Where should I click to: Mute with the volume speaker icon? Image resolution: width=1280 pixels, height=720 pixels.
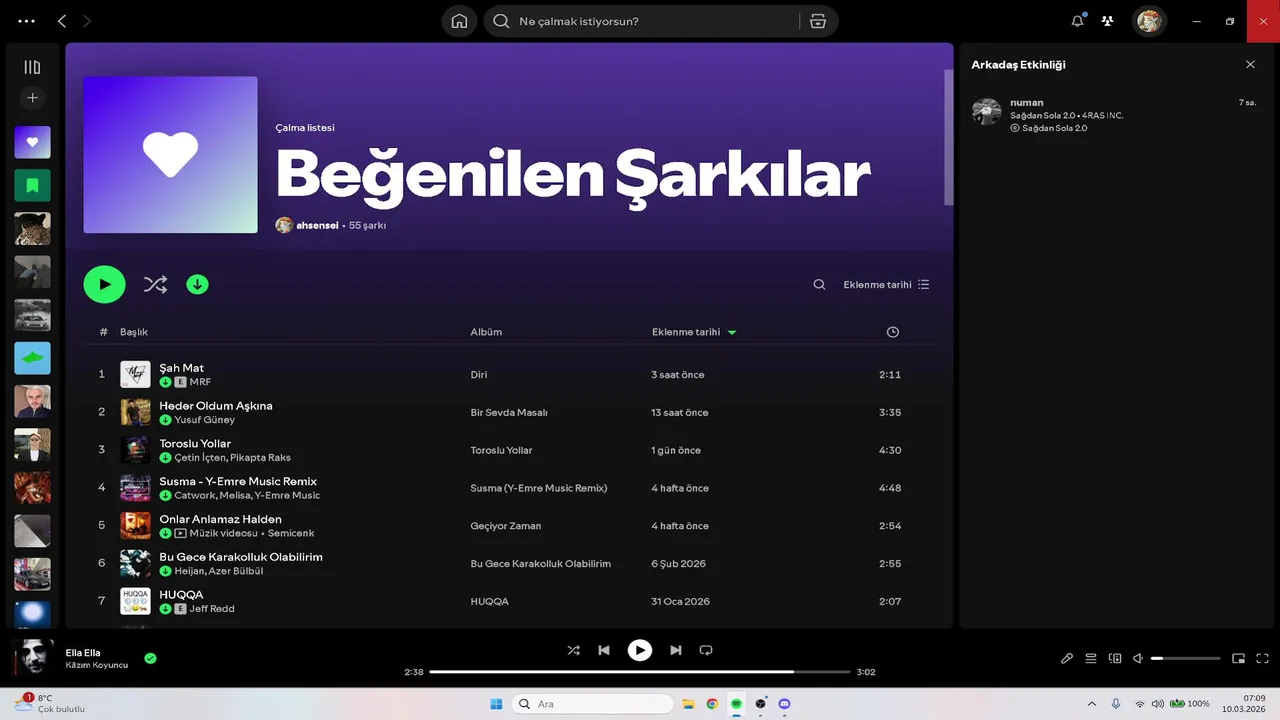(x=1138, y=659)
